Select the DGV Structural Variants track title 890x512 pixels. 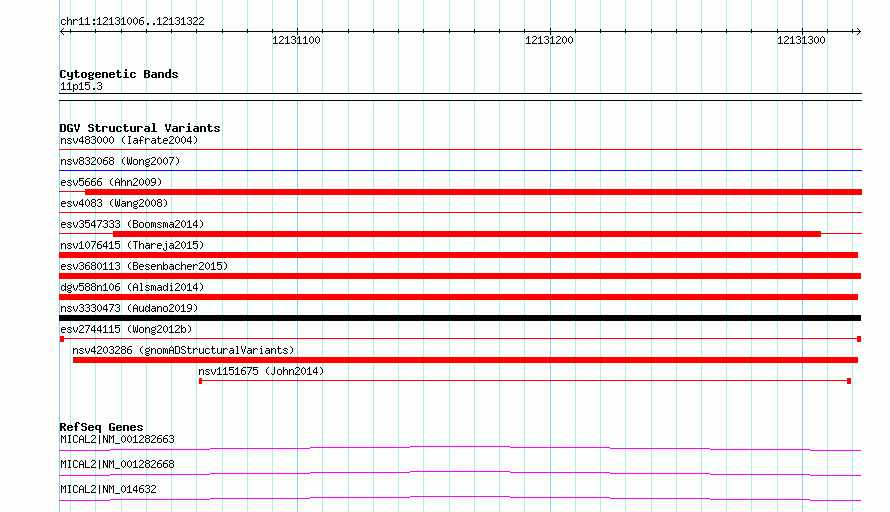pyautogui.click(x=140, y=128)
